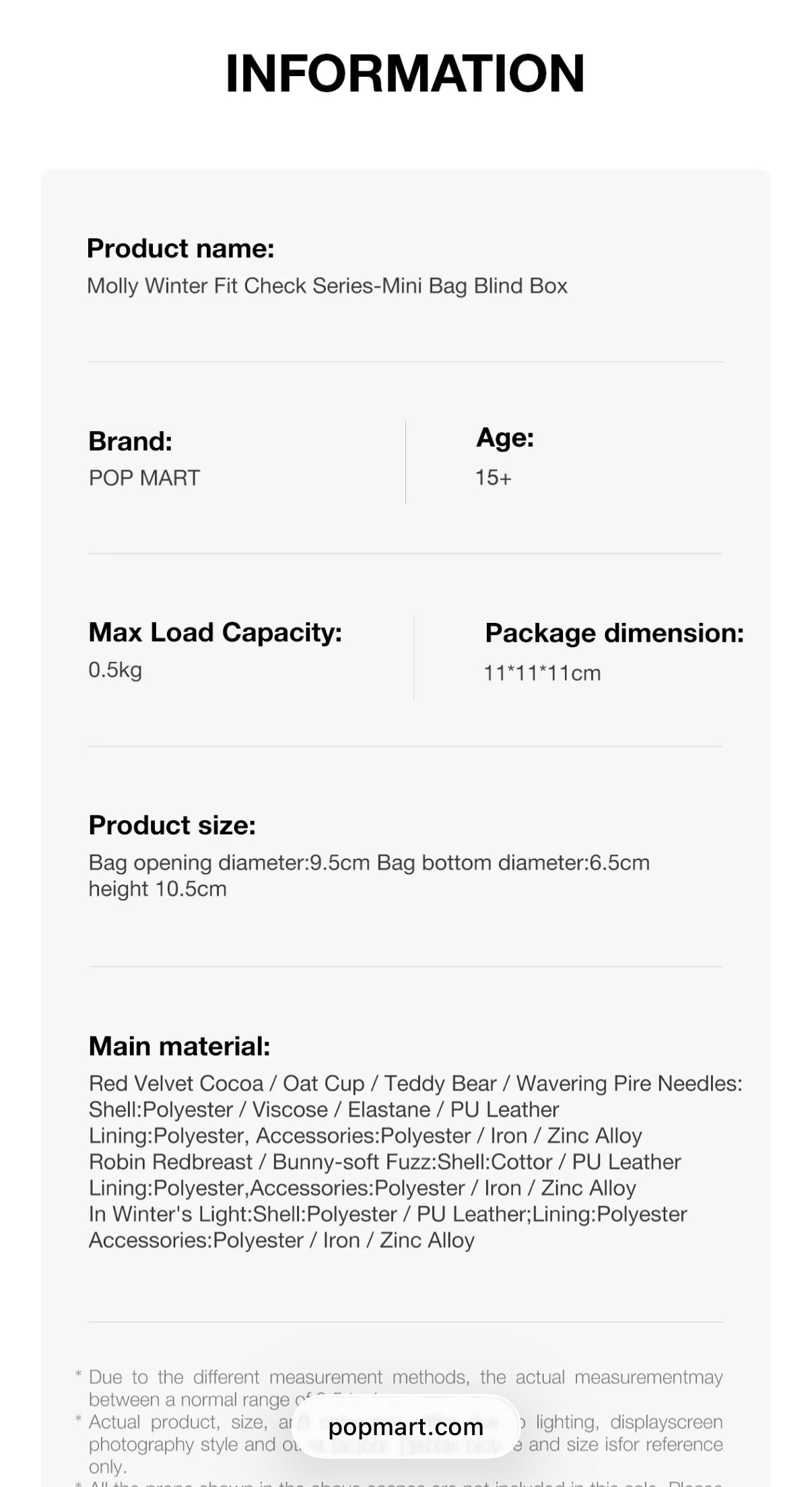Image resolution: width=812 pixels, height=1487 pixels.
Task: Click the 11*11*11cm dimension value
Action: tap(542, 673)
